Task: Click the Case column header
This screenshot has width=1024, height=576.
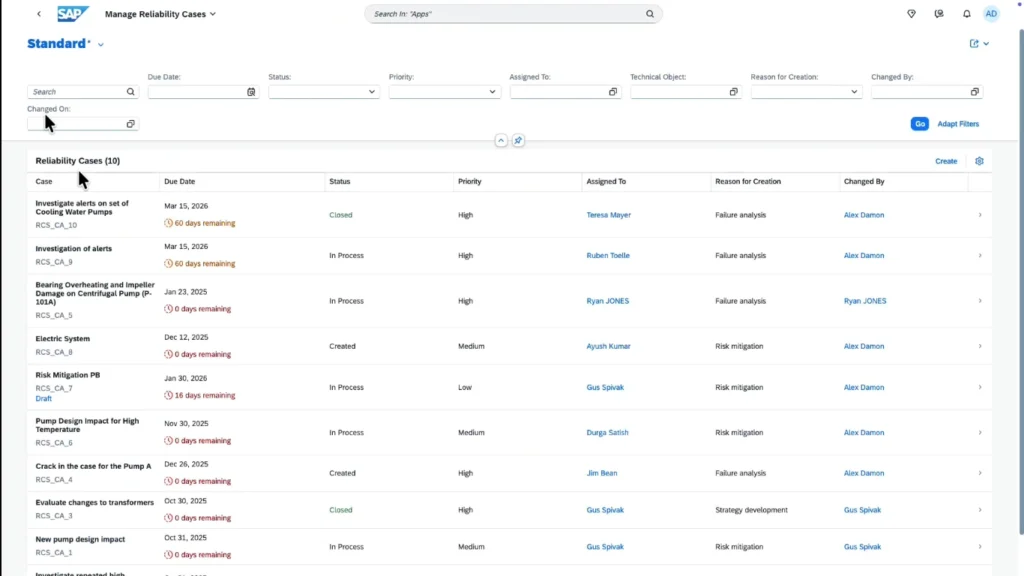Action: (x=44, y=182)
